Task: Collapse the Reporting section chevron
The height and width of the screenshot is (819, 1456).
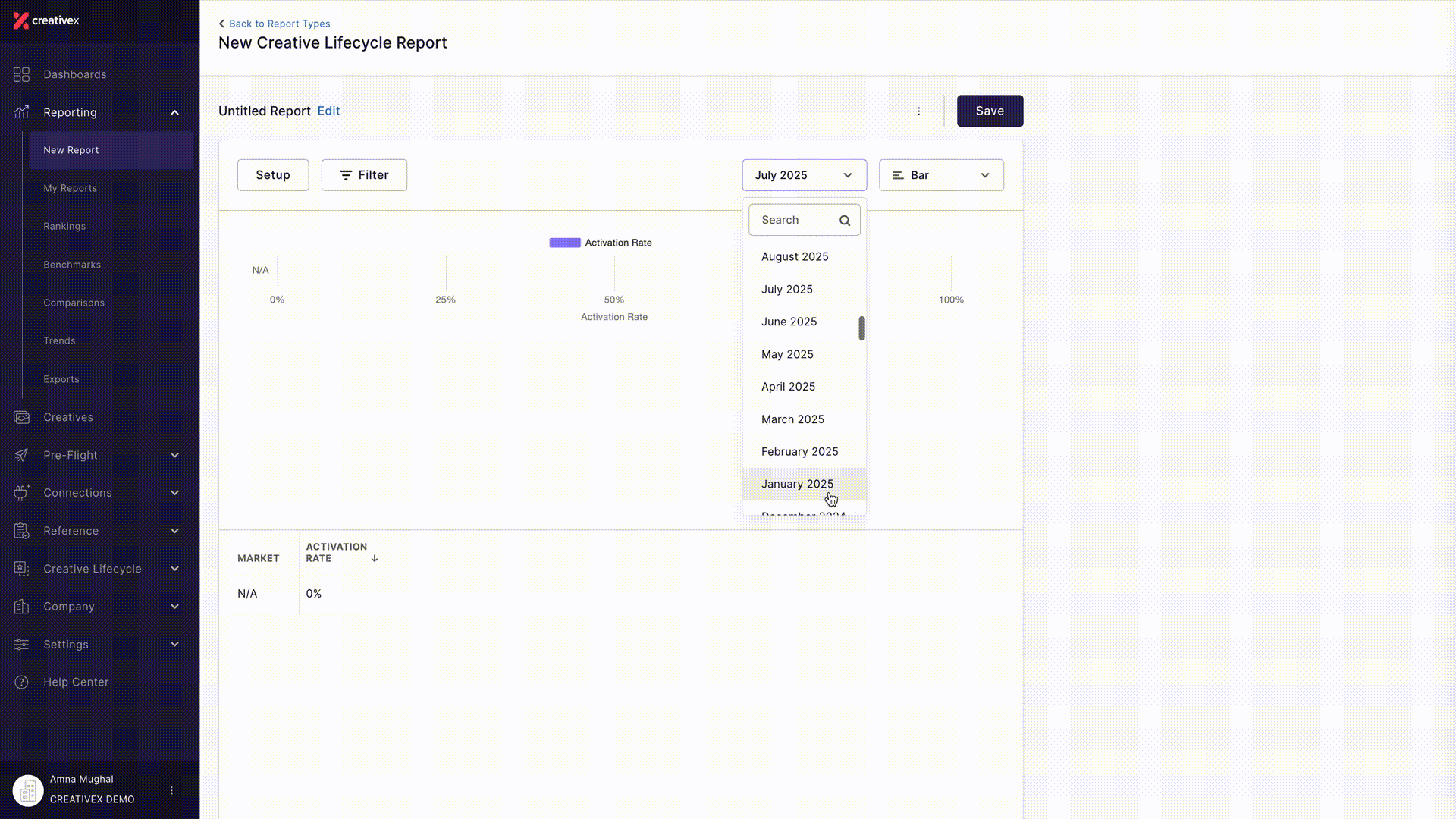Action: pos(175,112)
